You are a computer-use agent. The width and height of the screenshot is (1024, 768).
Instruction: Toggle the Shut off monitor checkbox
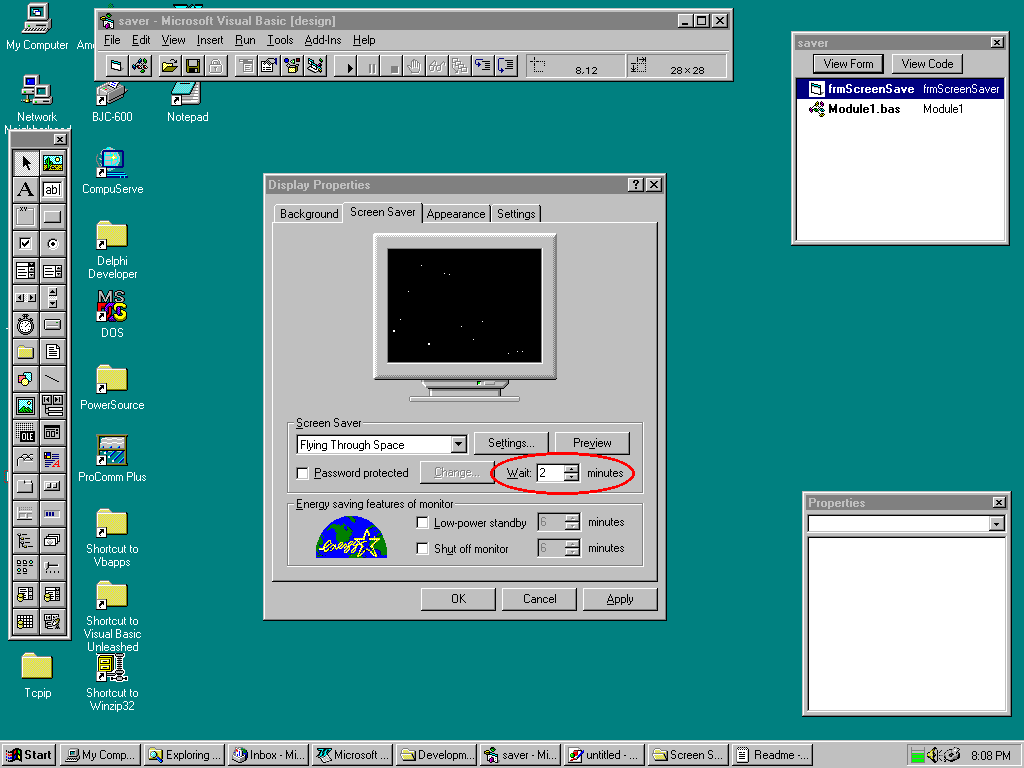pos(423,549)
